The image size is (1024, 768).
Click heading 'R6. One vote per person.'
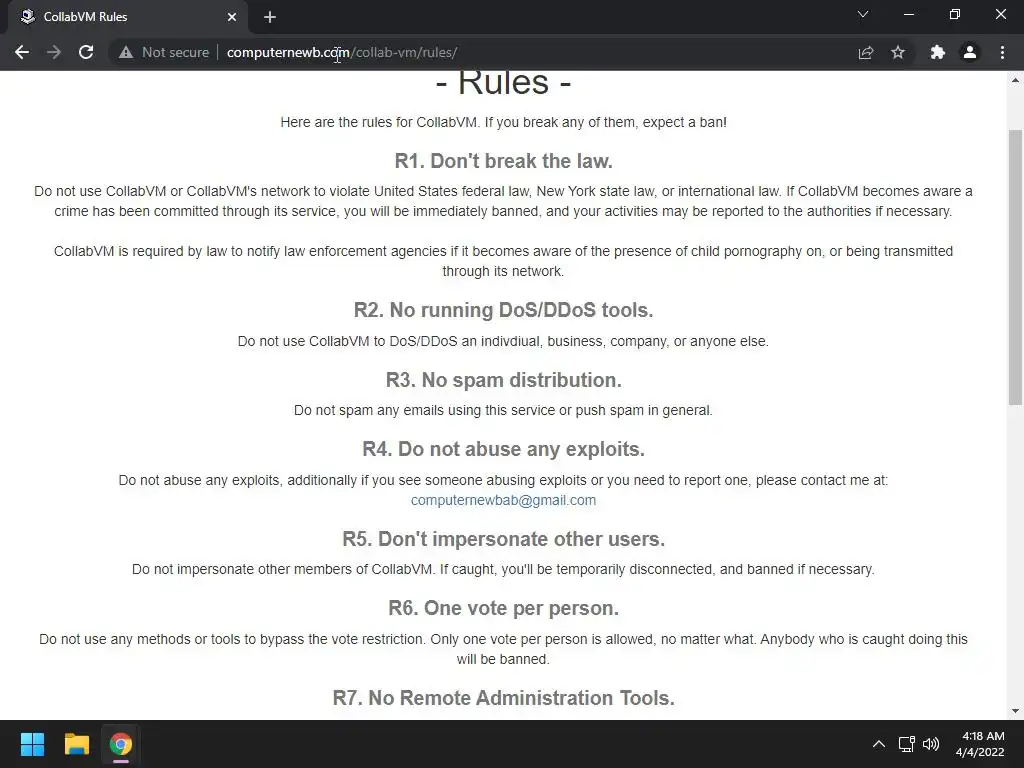click(504, 608)
